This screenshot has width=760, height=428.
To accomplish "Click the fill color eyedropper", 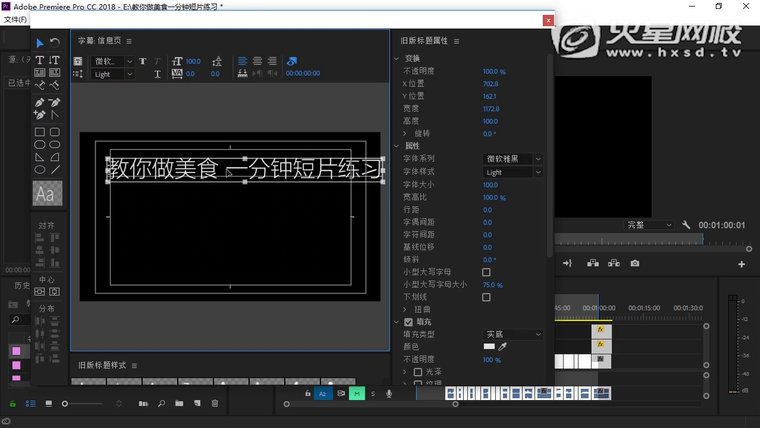I will pyautogui.click(x=504, y=346).
